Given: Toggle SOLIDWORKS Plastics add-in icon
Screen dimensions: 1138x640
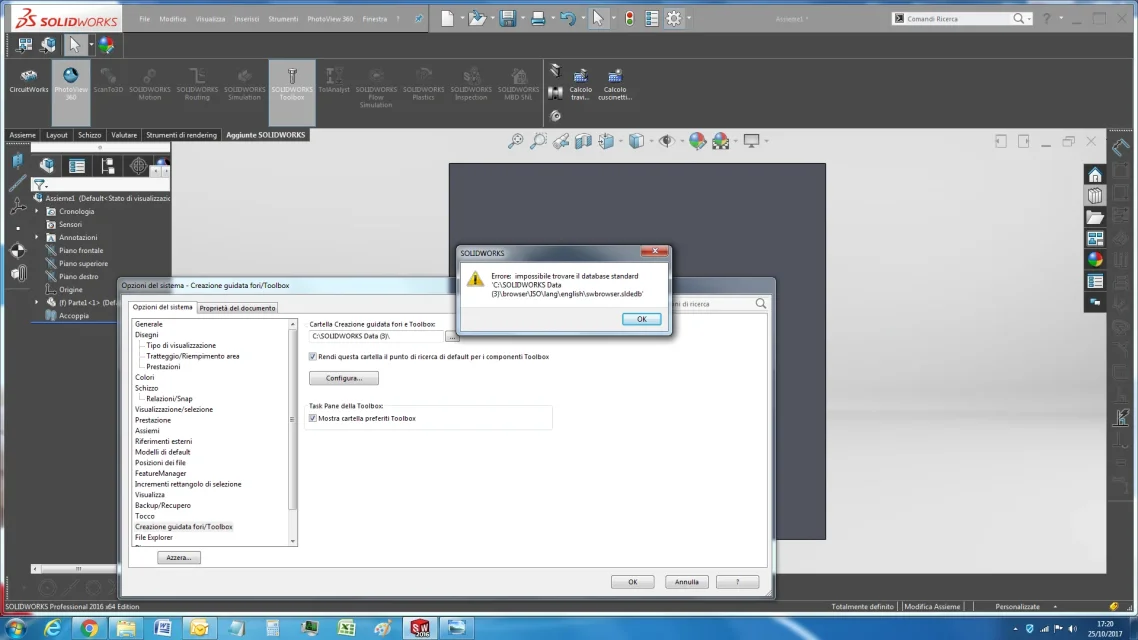Looking at the screenshot, I should coord(423,85).
